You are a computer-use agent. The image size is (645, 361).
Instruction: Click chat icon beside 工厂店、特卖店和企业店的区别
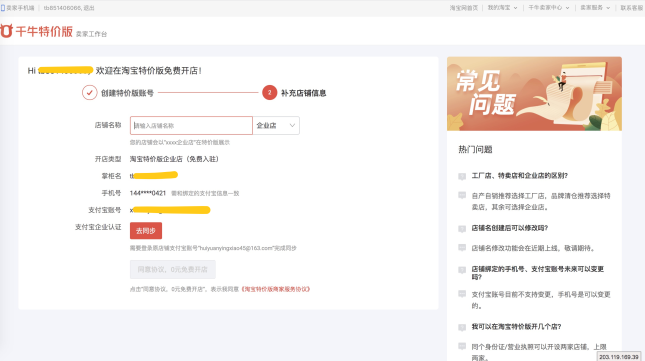click(462, 176)
